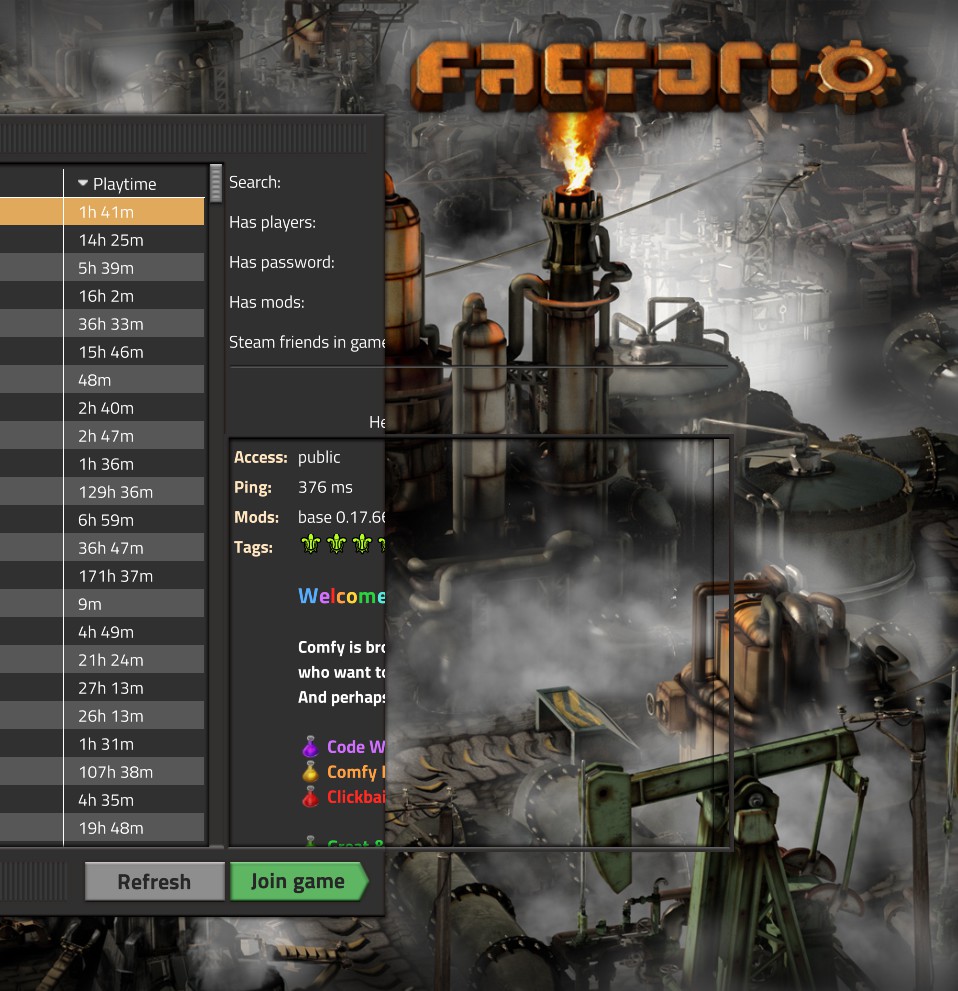This screenshot has width=958, height=991.
Task: Select the server with 48m playtime
Action: (102, 380)
